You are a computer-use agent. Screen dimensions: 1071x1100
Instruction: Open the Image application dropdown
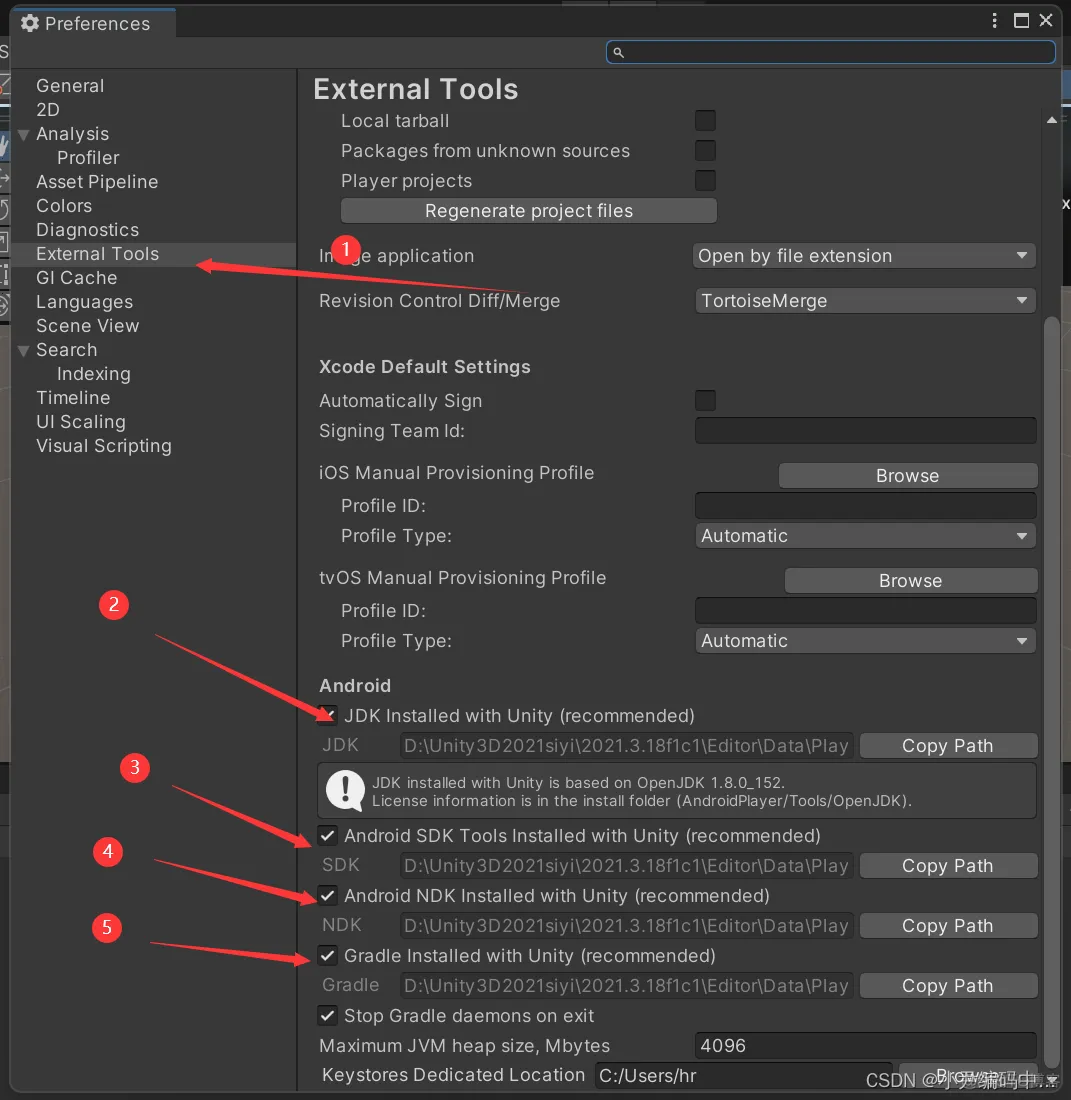(865, 255)
